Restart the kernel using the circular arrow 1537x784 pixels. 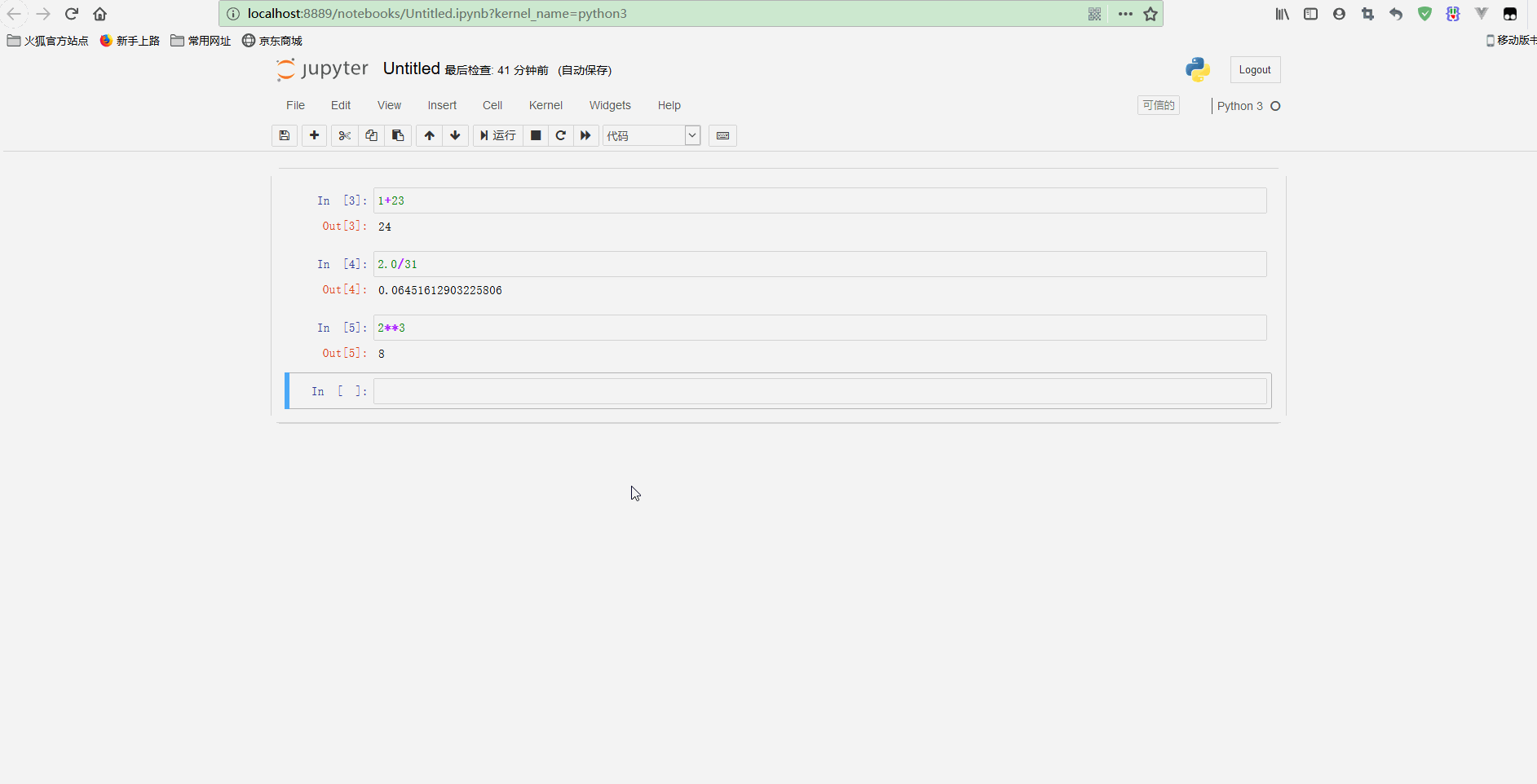pyautogui.click(x=561, y=135)
